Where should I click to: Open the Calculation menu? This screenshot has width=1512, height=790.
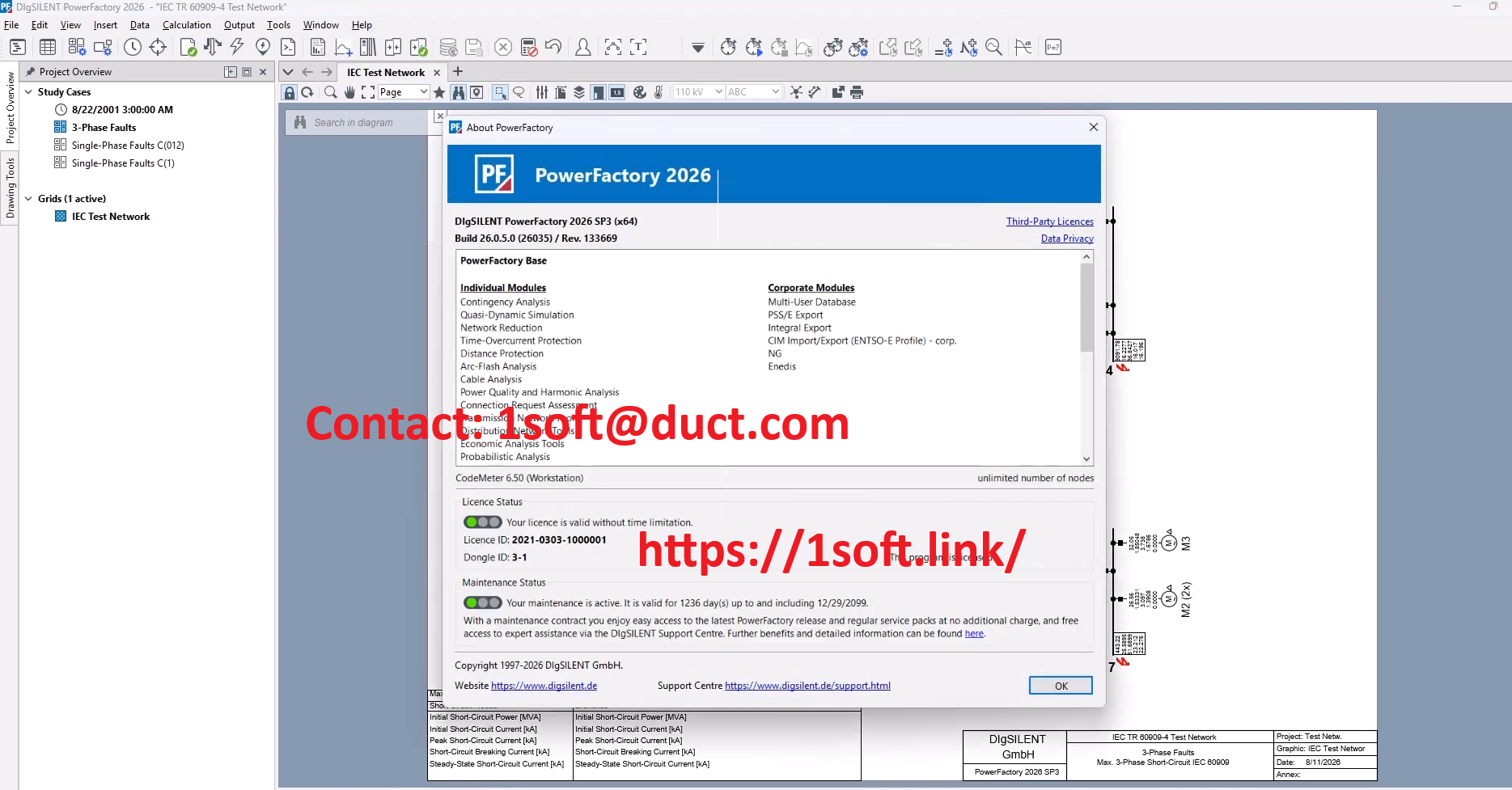[x=186, y=25]
